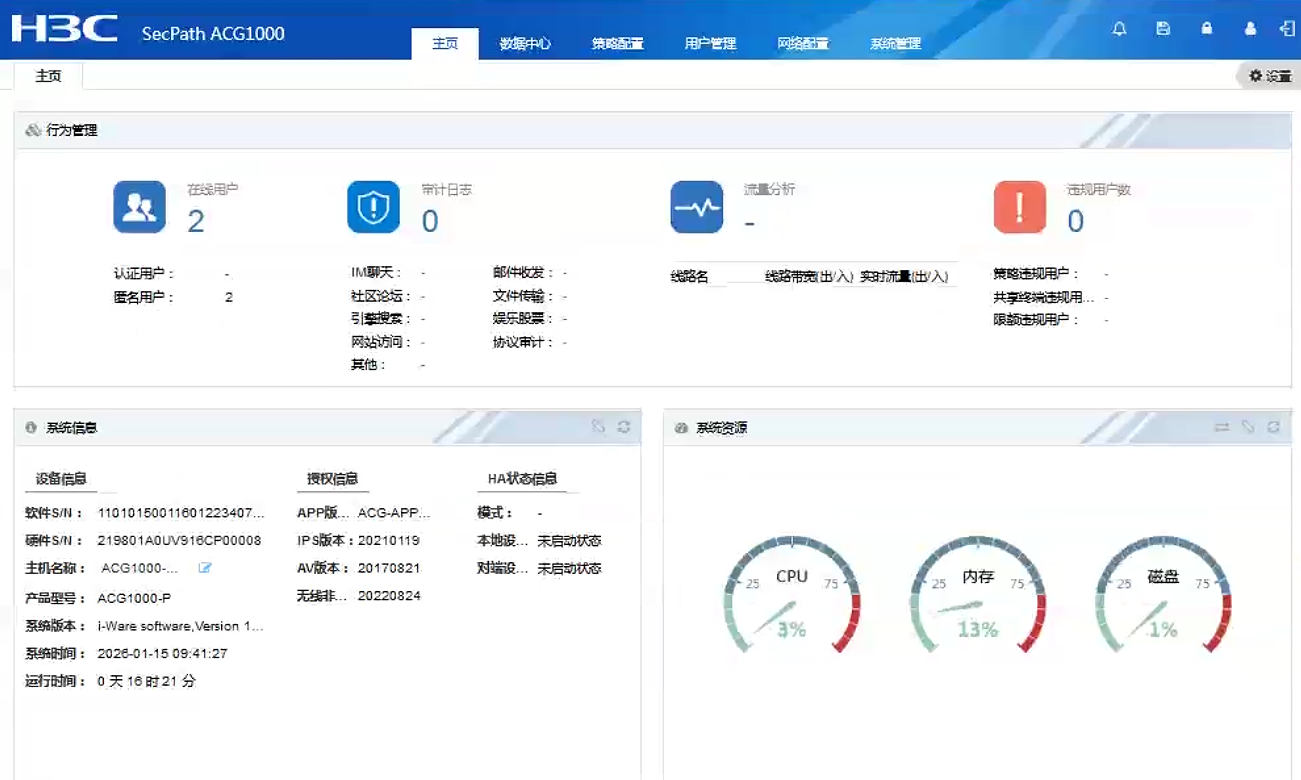
Task: Click the violation count under 违规用户数
Action: point(1076,221)
